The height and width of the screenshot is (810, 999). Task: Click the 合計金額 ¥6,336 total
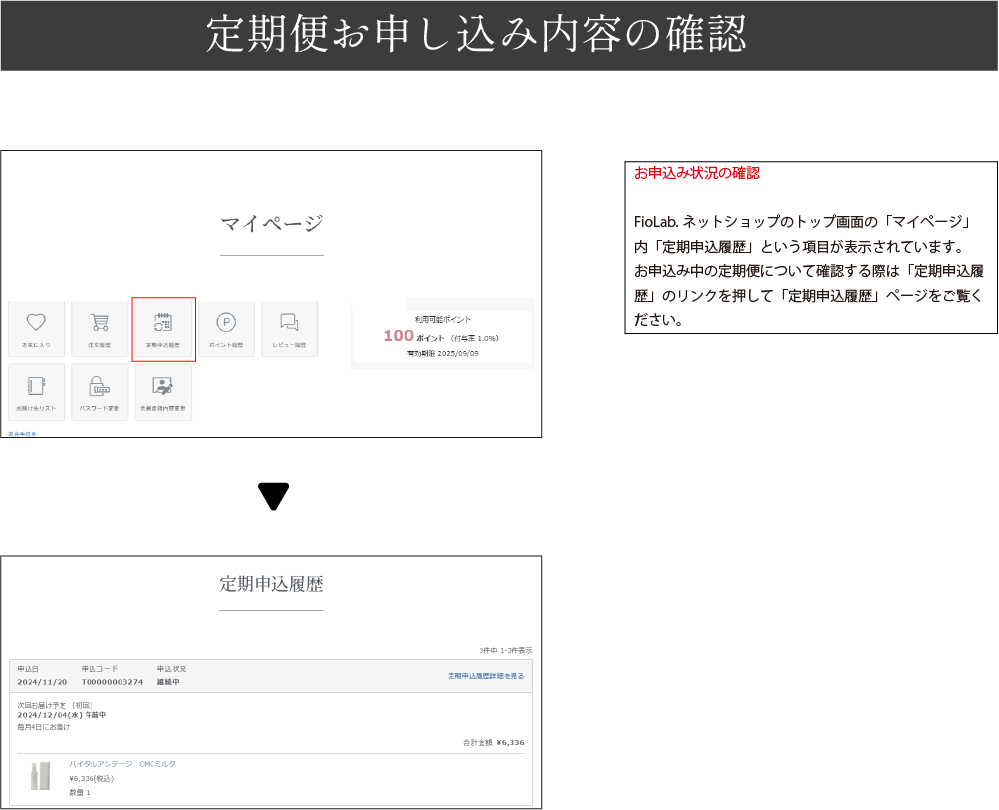pos(493,742)
